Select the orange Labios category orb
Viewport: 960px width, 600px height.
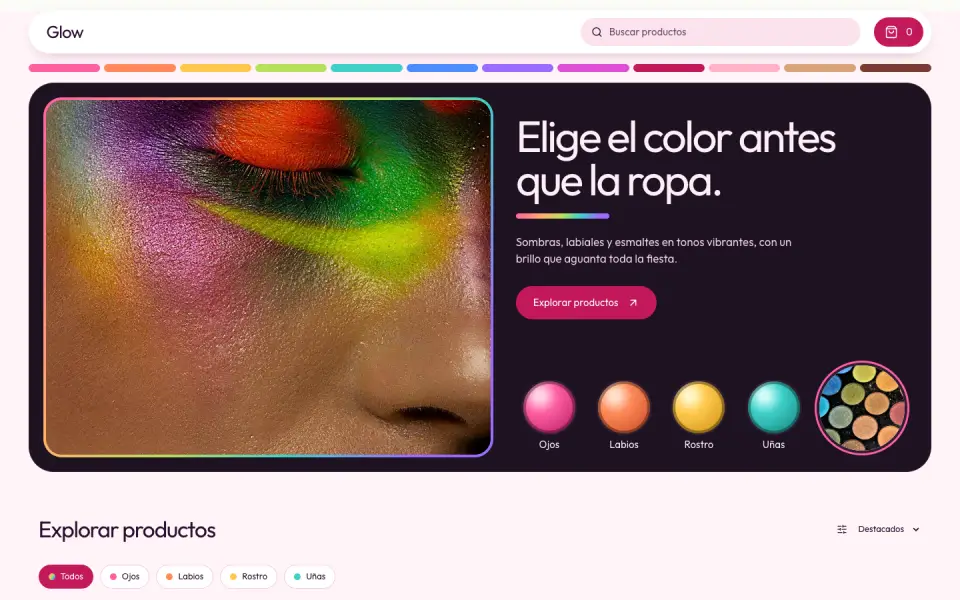623,407
